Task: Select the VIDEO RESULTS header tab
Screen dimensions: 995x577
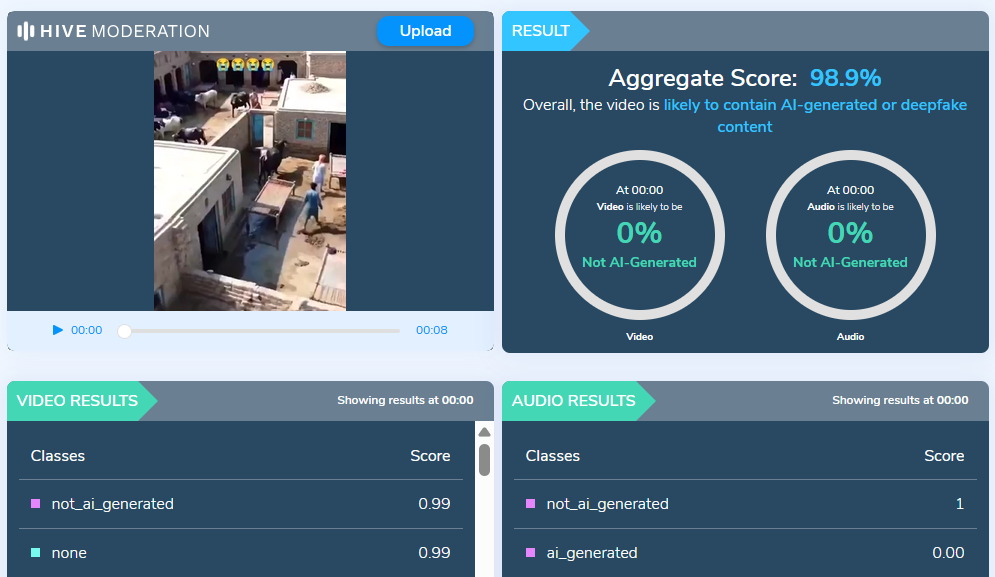Action: [78, 401]
